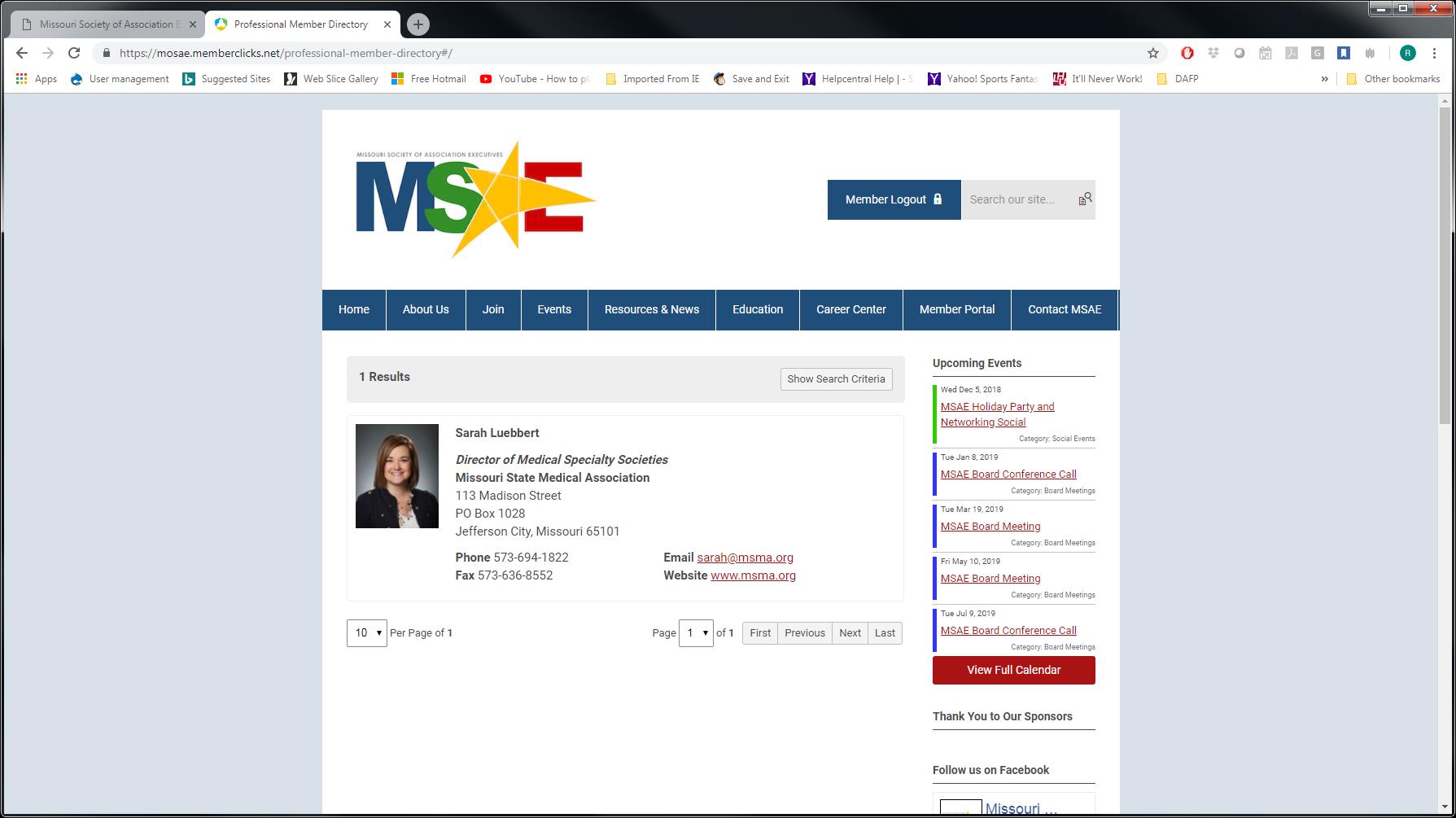
Task: Open the Career Center menu
Action: [x=850, y=310]
